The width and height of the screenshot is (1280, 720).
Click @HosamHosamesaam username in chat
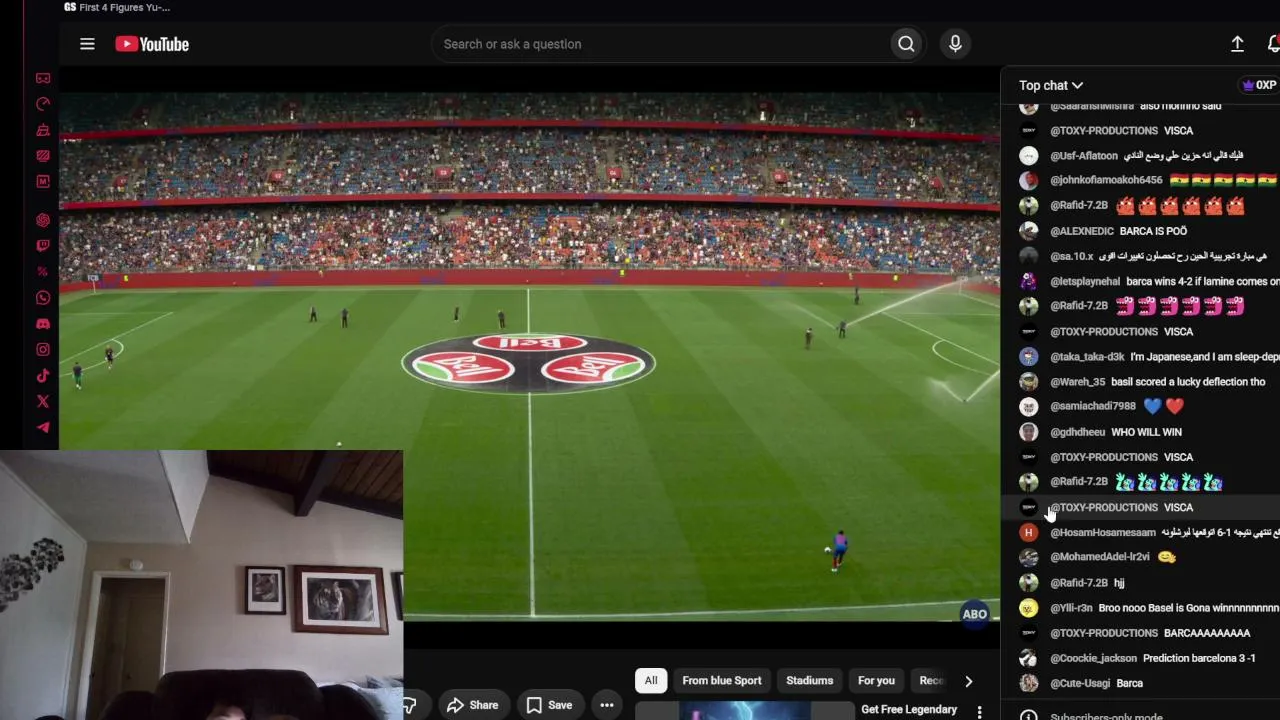1102,533
